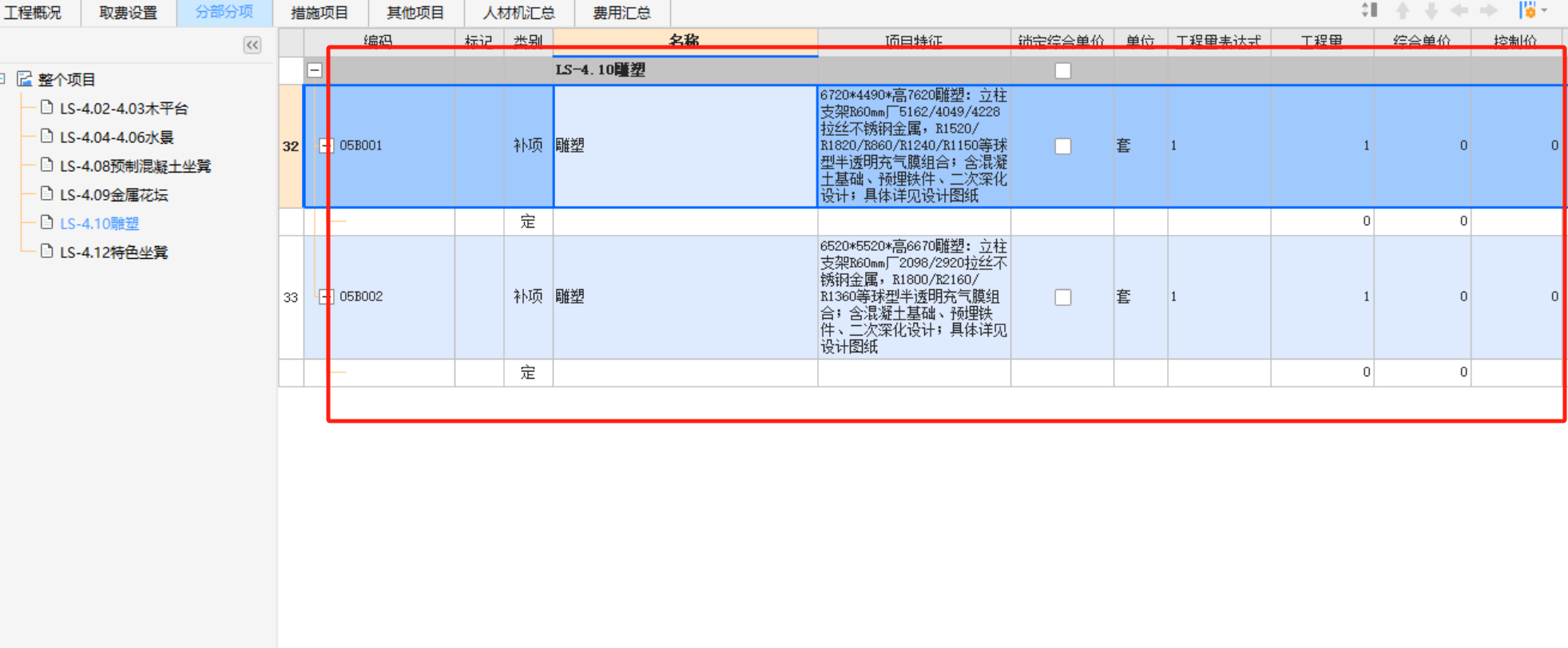This screenshot has width=1568, height=648.
Task: Click the 工程量表达式 column header
Action: (x=1219, y=42)
